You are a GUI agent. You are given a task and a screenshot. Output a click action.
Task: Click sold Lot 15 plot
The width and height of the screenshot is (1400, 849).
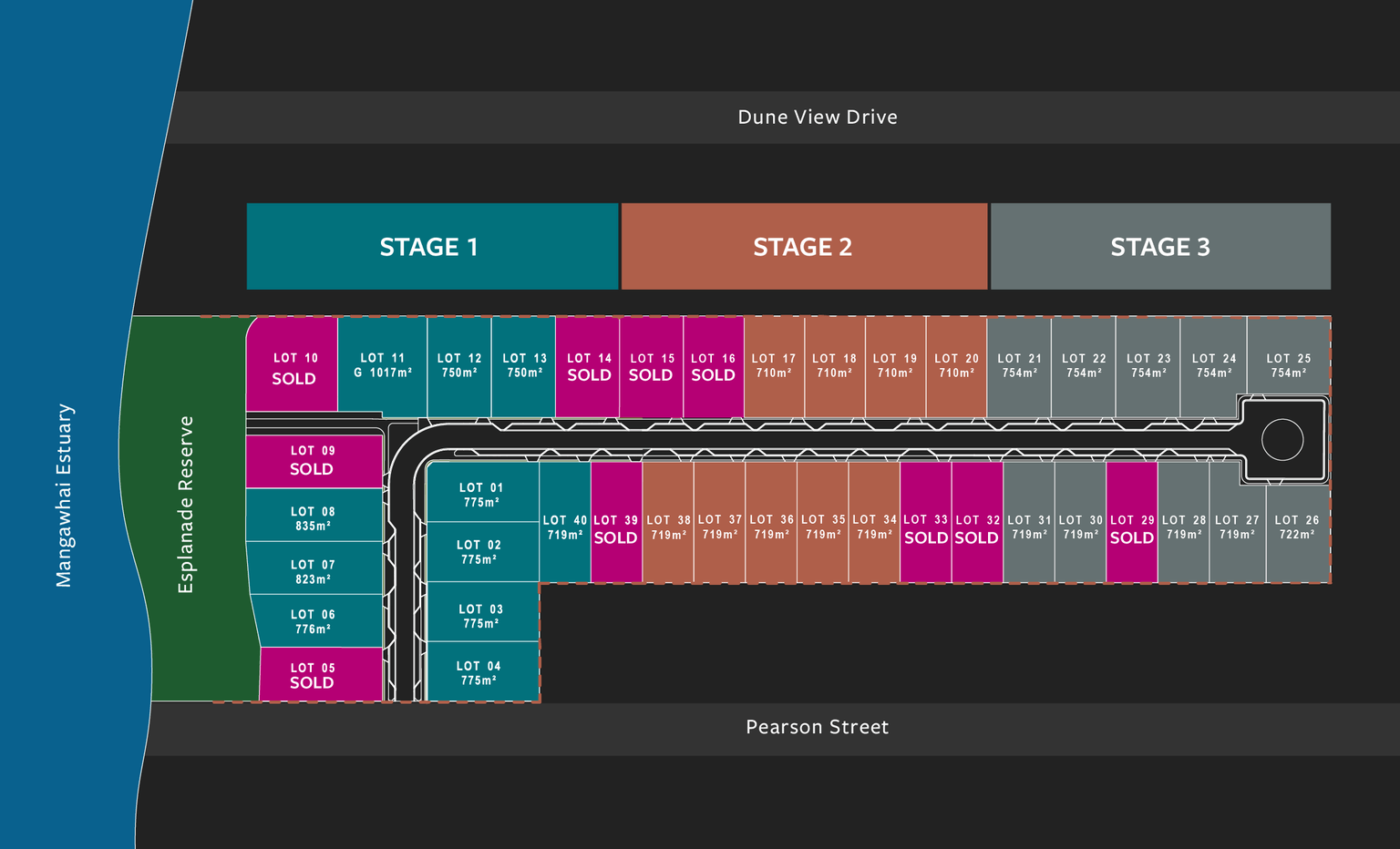[652, 366]
